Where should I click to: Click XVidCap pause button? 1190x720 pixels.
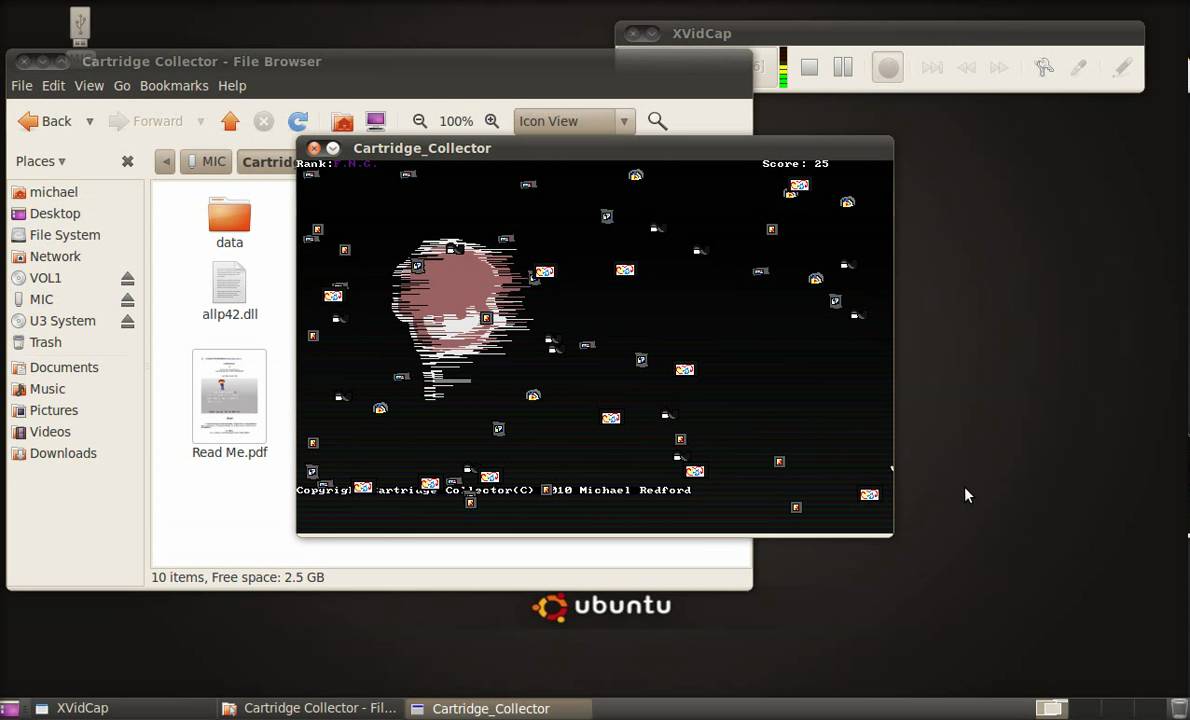pos(843,68)
